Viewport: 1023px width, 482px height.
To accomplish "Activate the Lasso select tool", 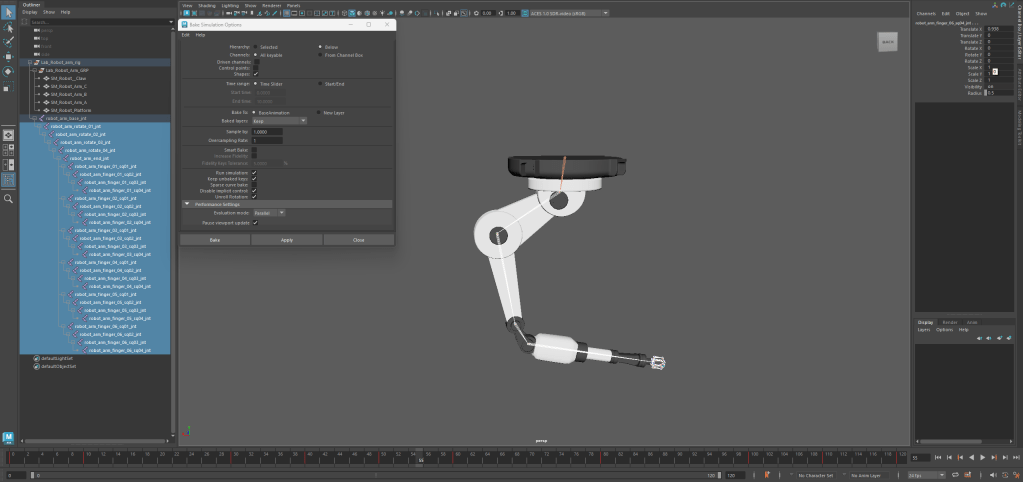I will coord(8,27).
